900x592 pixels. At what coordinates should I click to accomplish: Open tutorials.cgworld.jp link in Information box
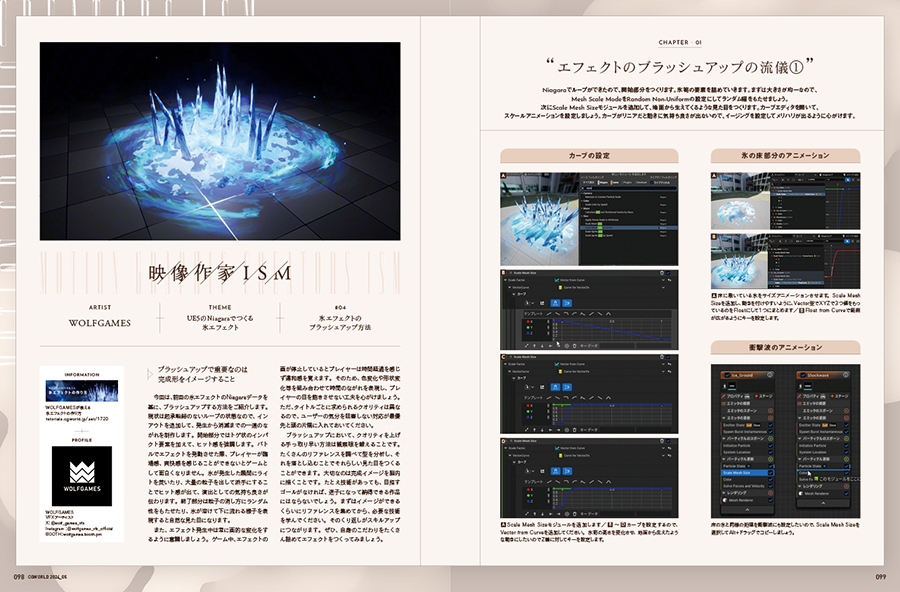(x=76, y=419)
